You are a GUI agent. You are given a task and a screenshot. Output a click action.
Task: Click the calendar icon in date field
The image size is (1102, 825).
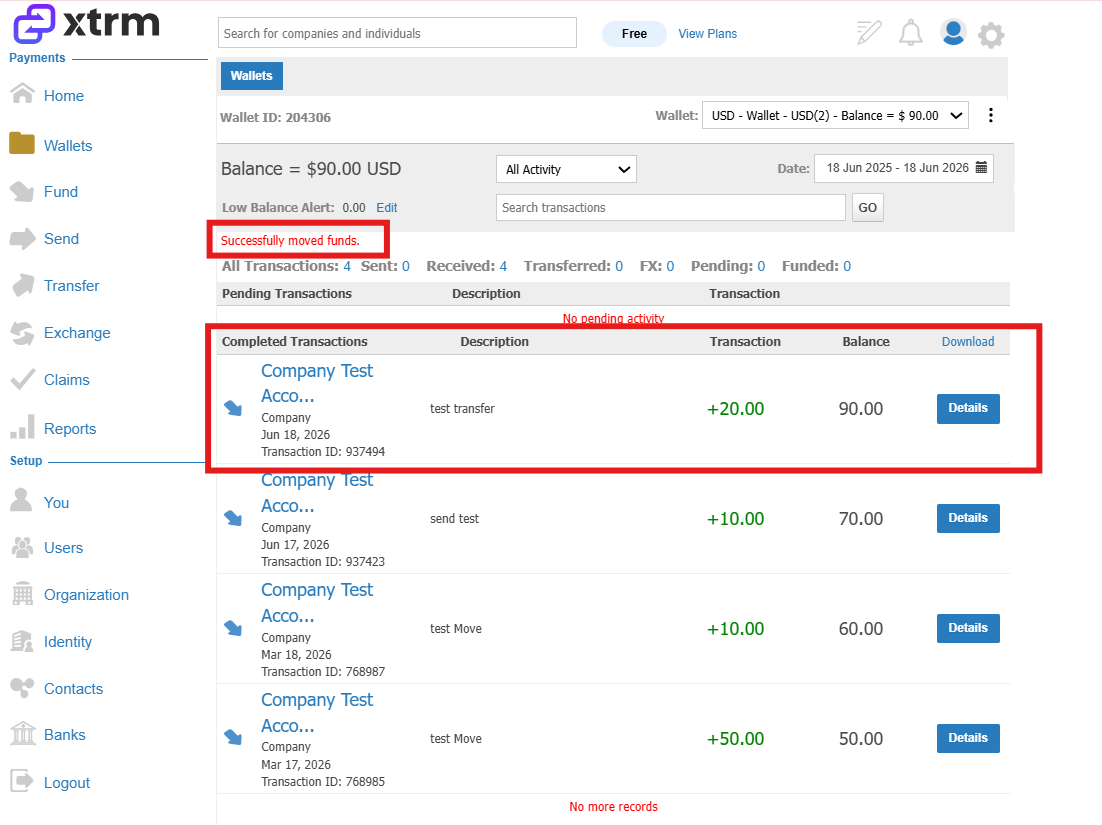pyautogui.click(x=981, y=167)
